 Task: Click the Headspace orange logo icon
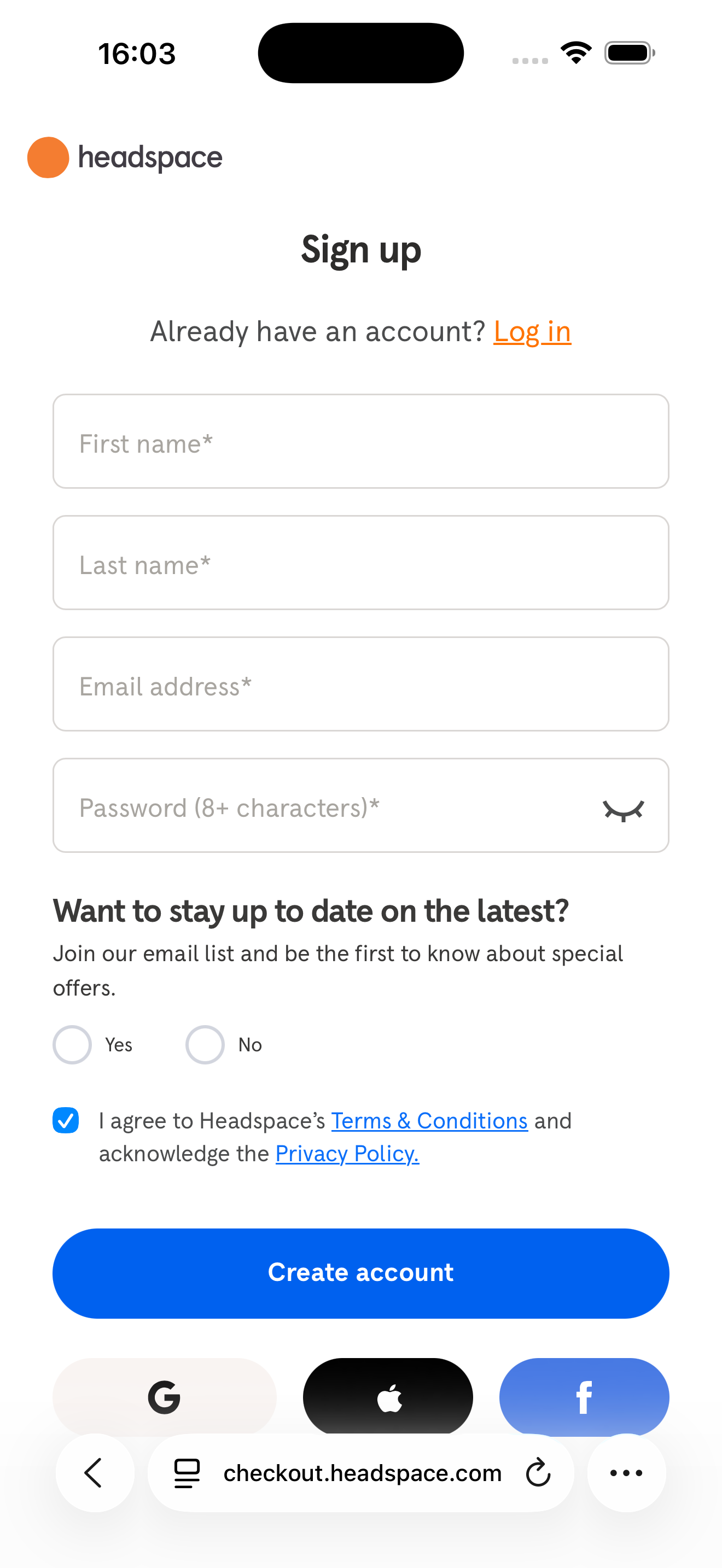click(48, 157)
